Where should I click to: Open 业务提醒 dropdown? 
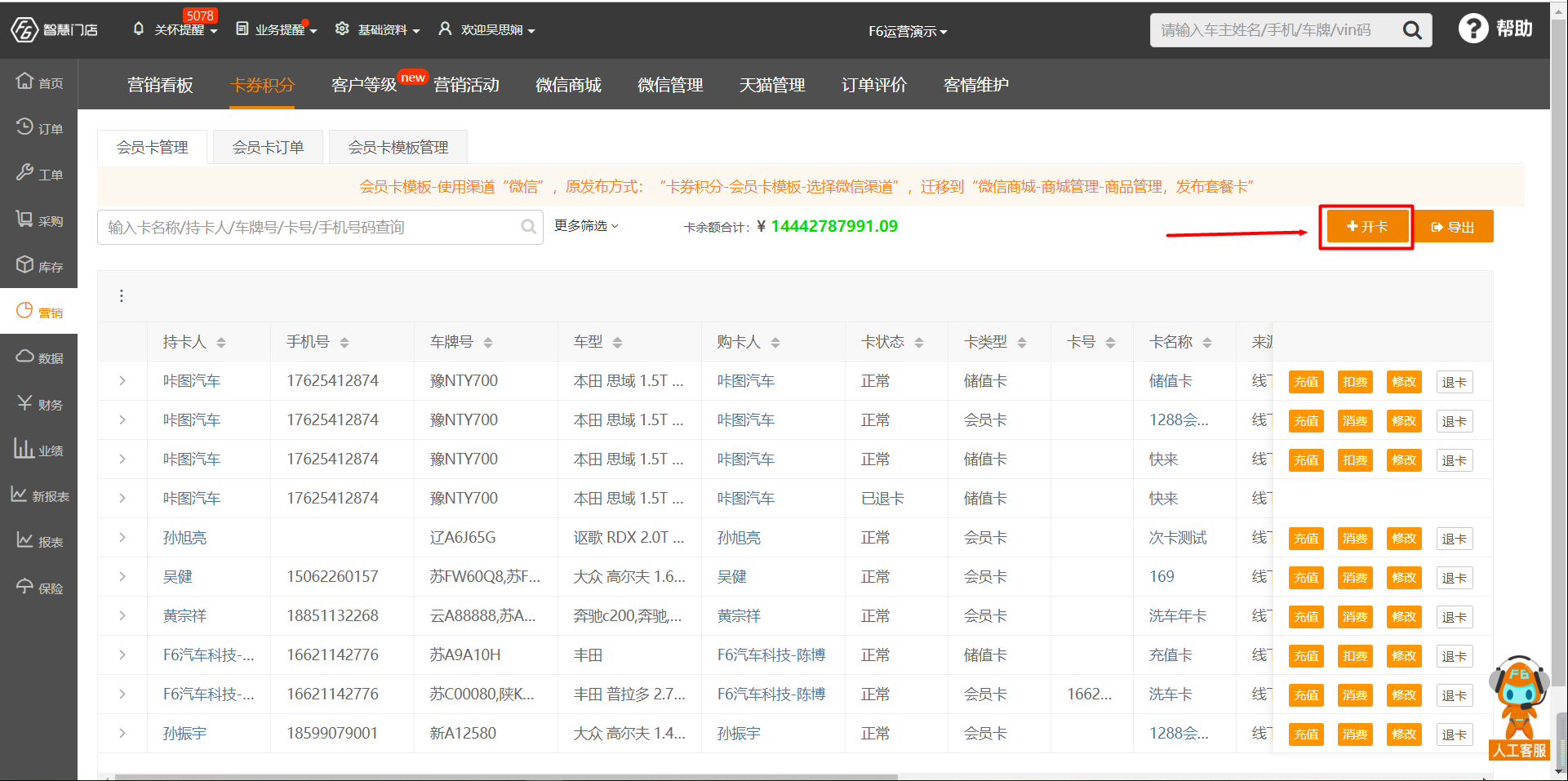click(276, 29)
